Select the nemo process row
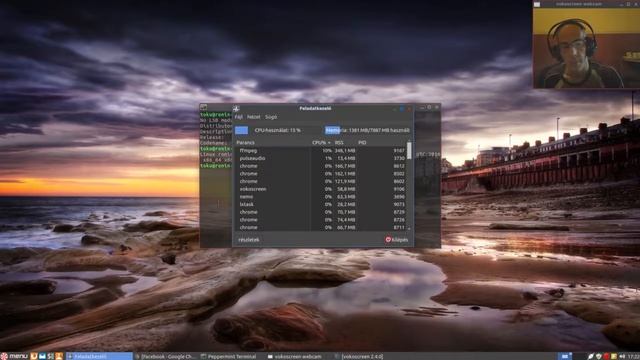This screenshot has height=360, width=640. point(320,197)
